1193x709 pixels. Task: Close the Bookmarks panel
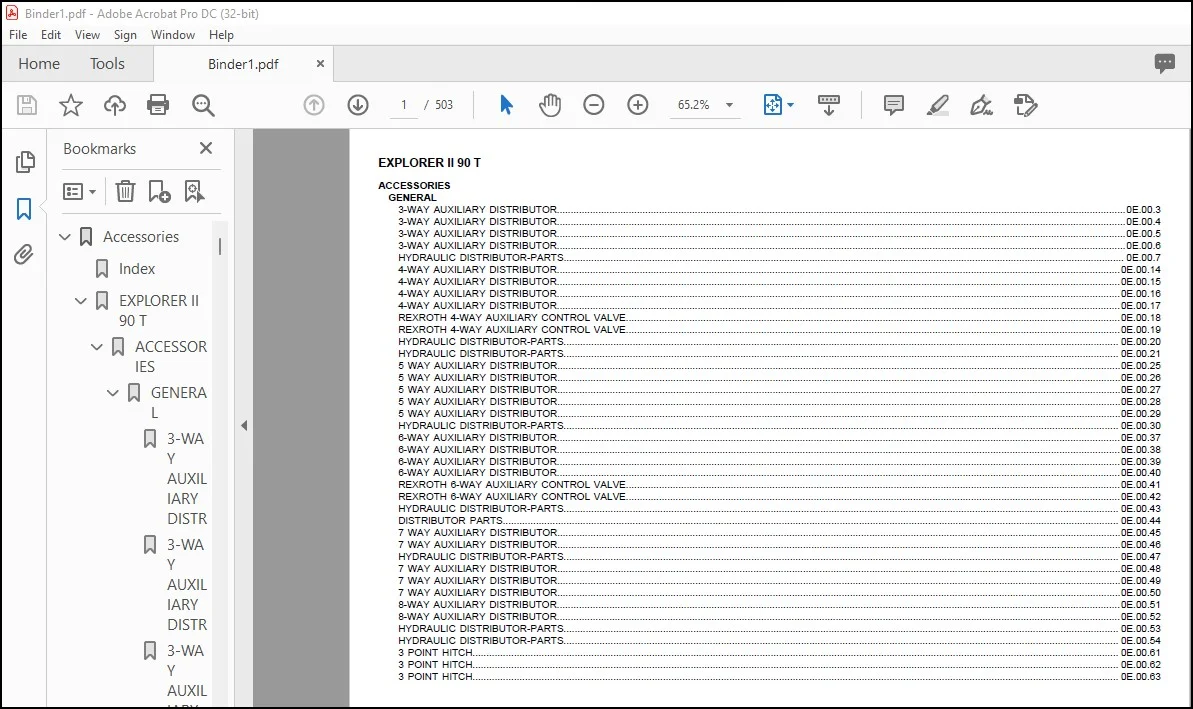click(x=205, y=148)
